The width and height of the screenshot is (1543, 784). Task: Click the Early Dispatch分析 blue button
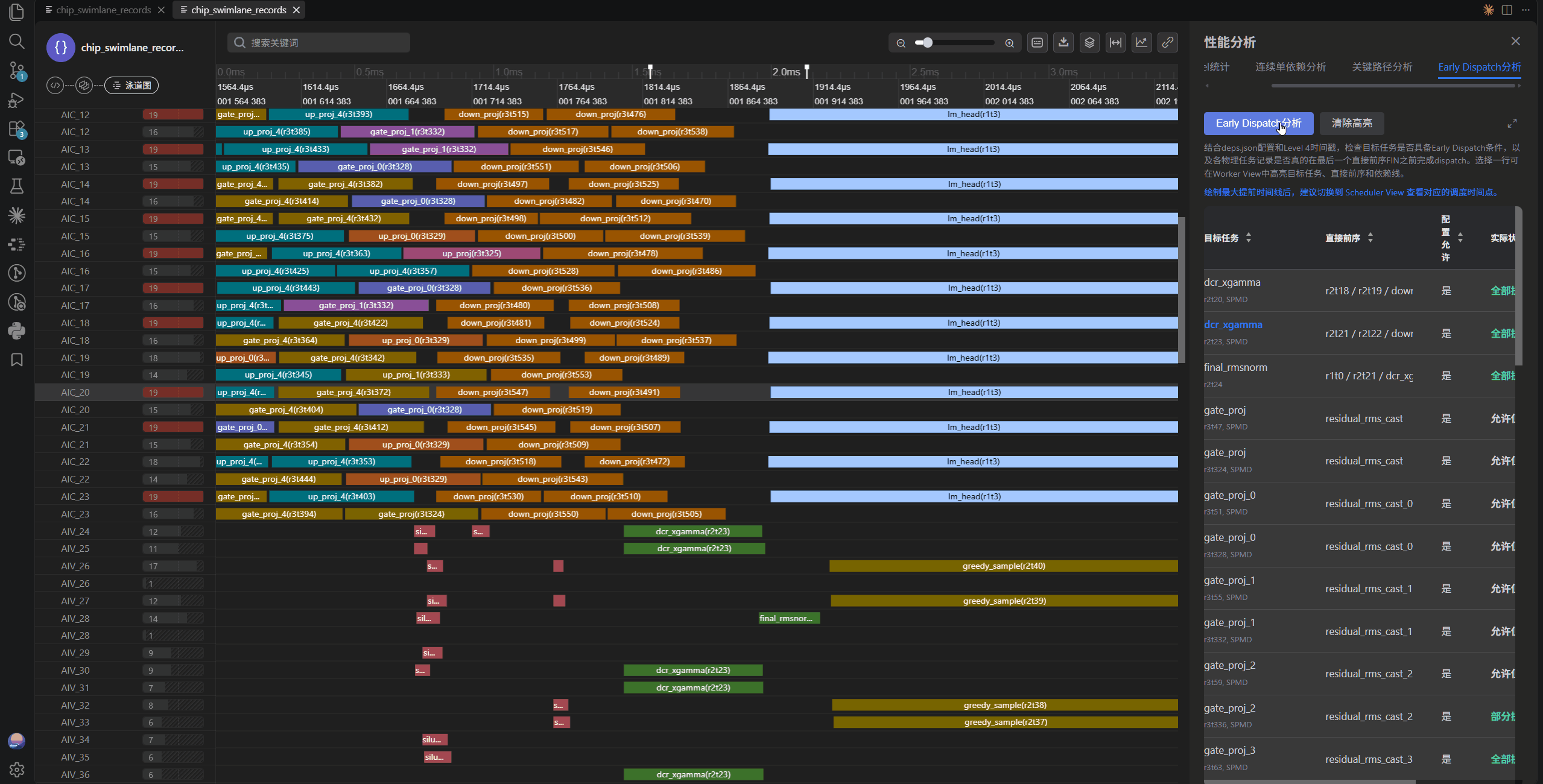(x=1258, y=124)
